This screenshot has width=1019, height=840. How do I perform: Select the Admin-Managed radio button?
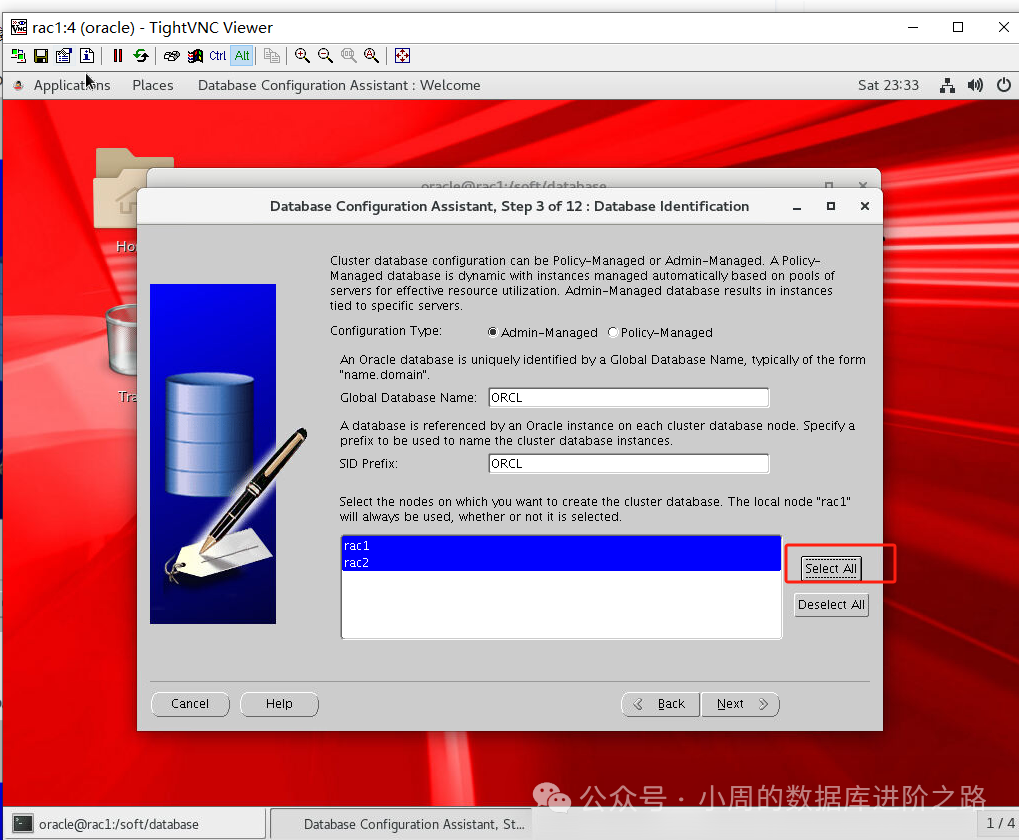tap(493, 332)
